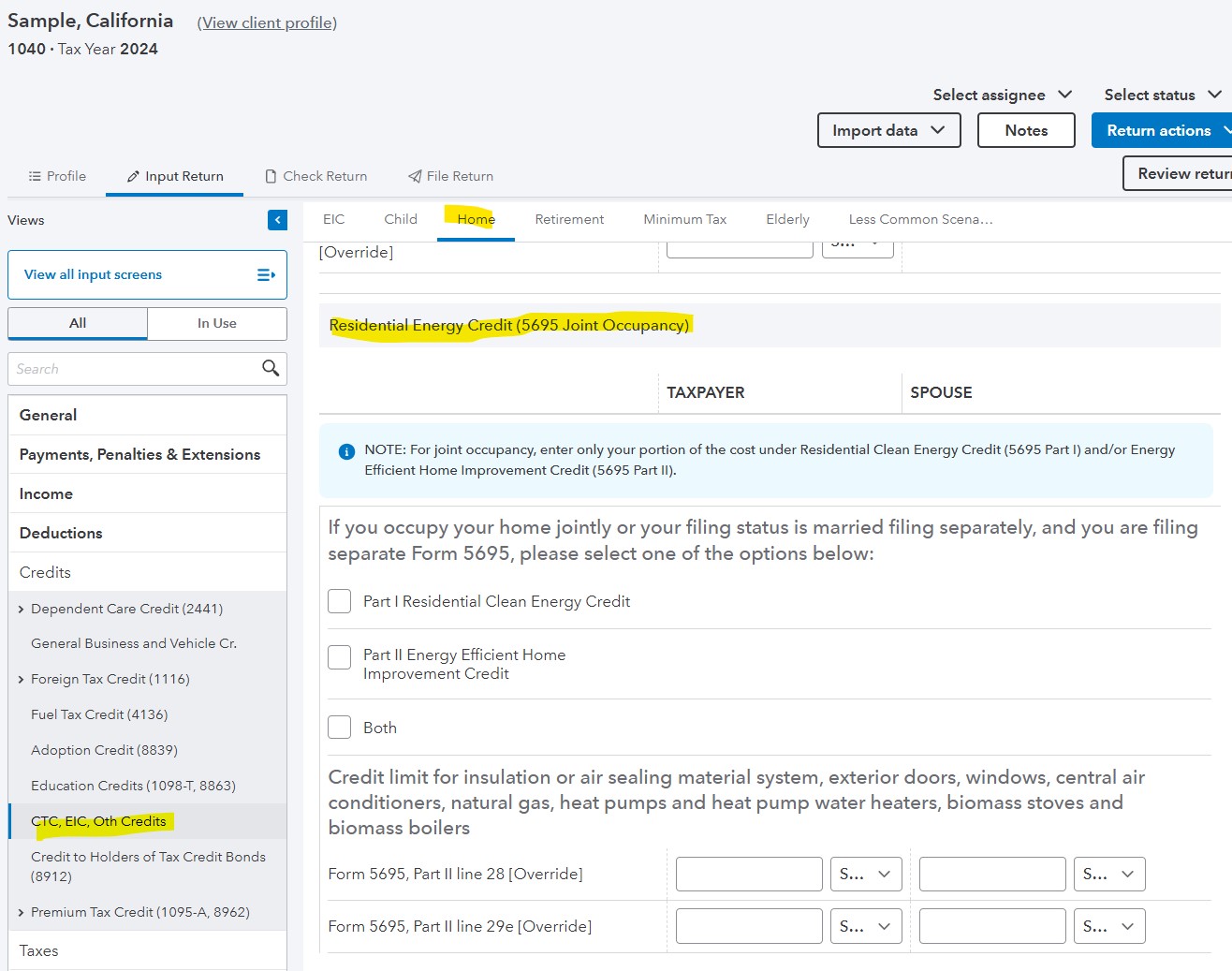This screenshot has width=1232, height=971.
Task: Open the View client profile link
Action: point(266,22)
